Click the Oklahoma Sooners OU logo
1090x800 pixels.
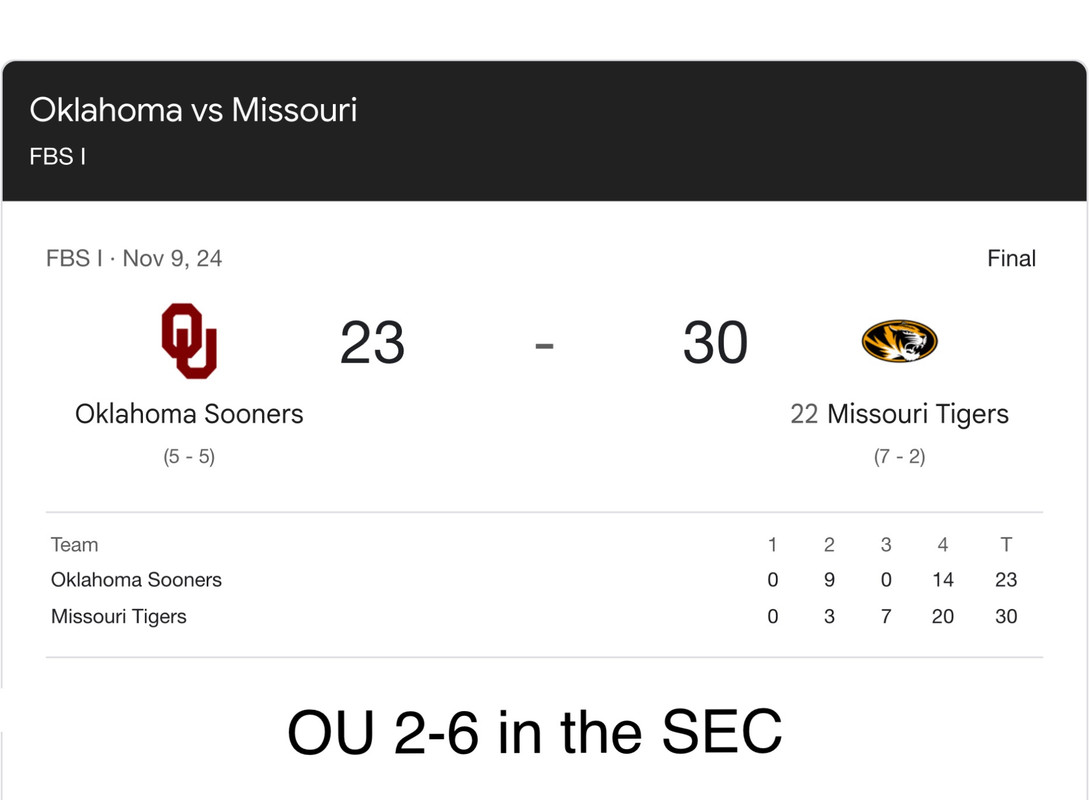click(x=189, y=341)
